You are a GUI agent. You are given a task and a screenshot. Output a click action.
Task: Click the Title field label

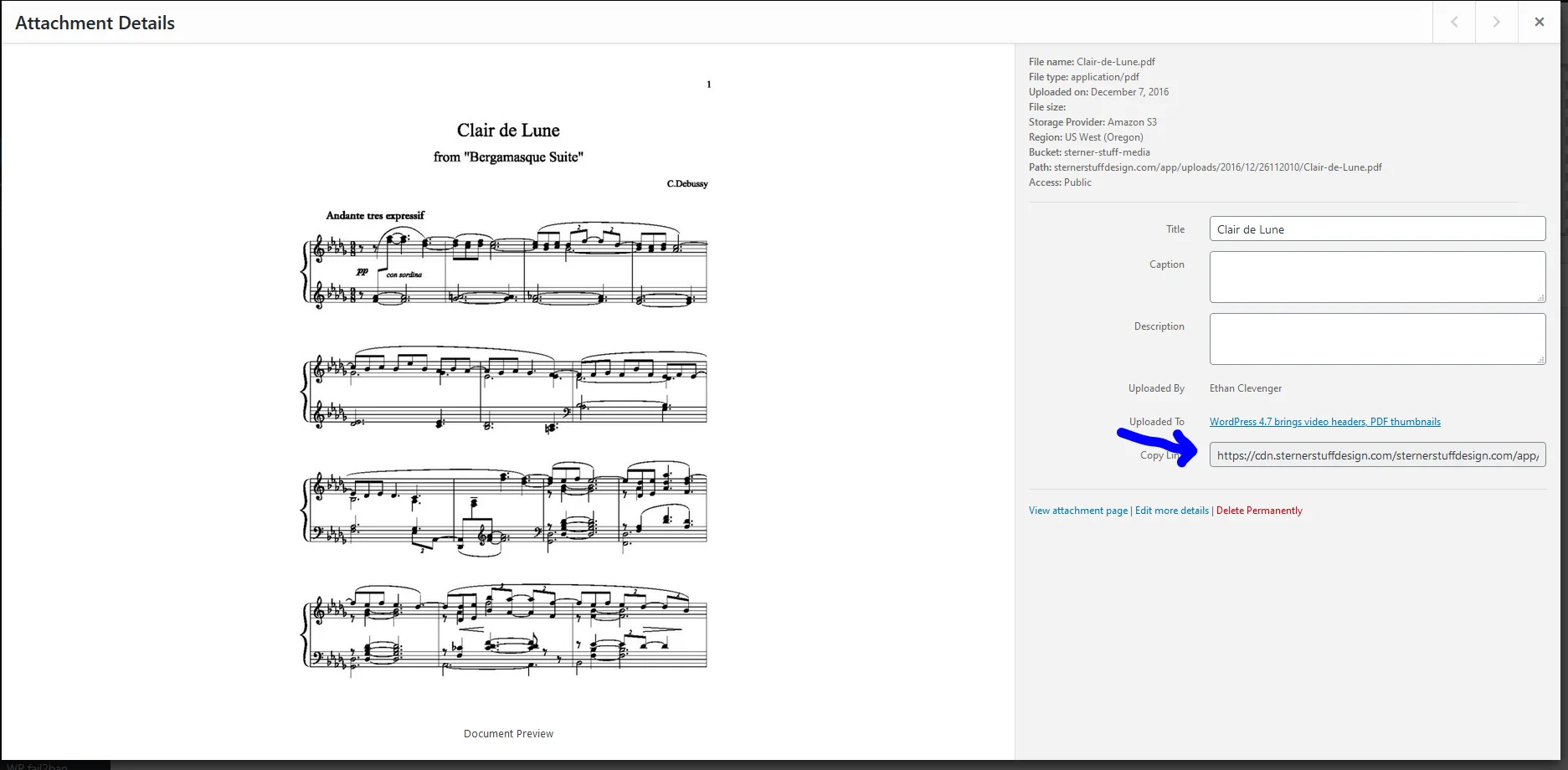point(1175,229)
